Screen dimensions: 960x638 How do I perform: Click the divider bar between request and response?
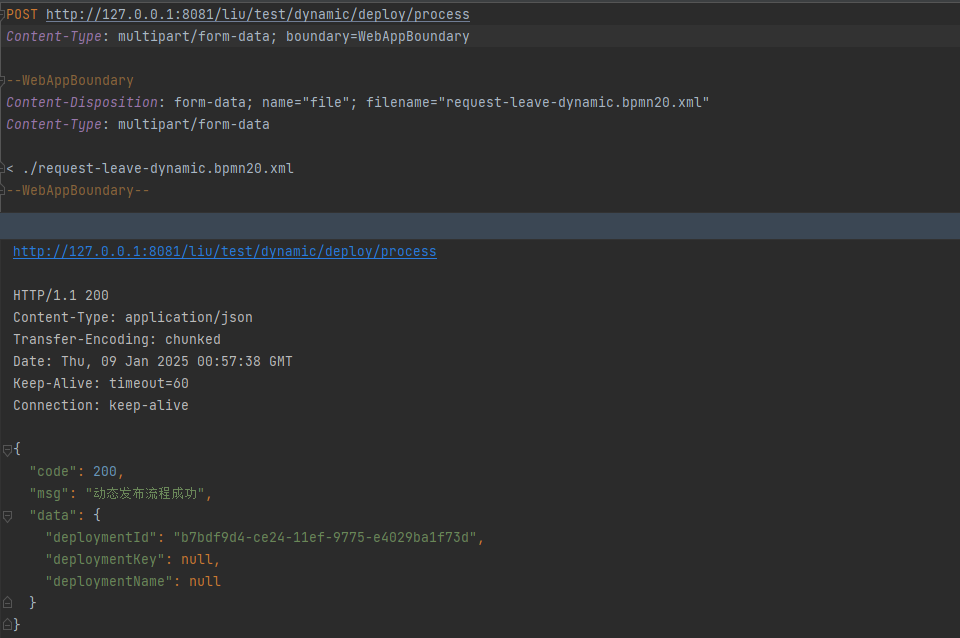tap(480, 225)
